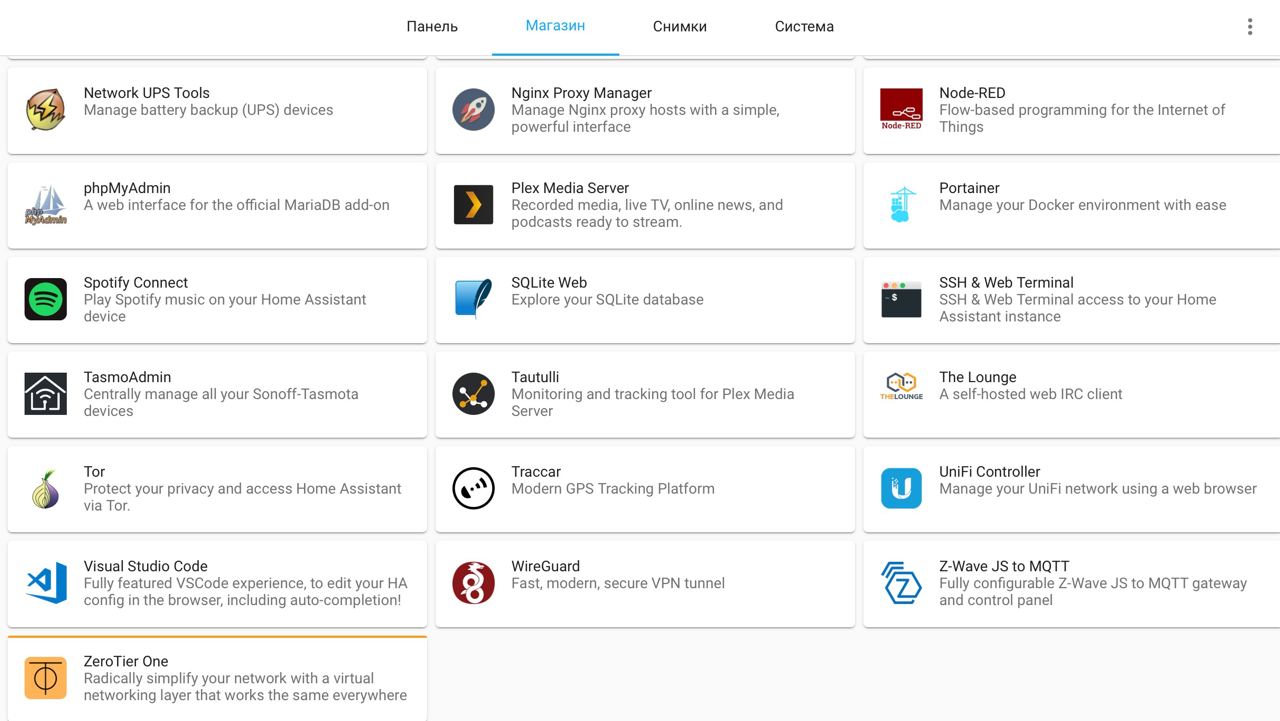Viewport: 1280px width, 721px height.
Task: Click the SSH & Web Terminal title text
Action: [1006, 283]
